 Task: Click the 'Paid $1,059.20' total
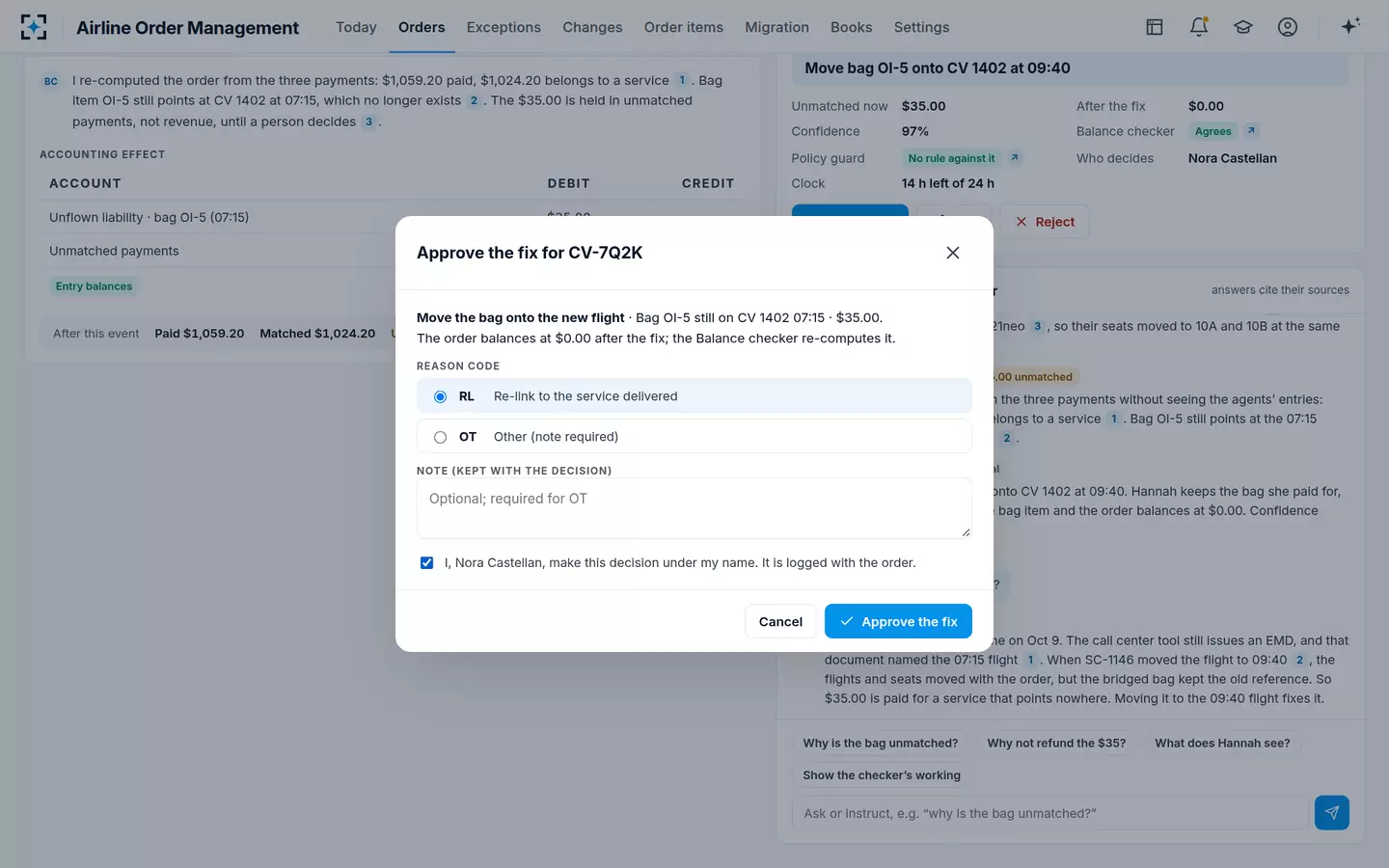[199, 333]
